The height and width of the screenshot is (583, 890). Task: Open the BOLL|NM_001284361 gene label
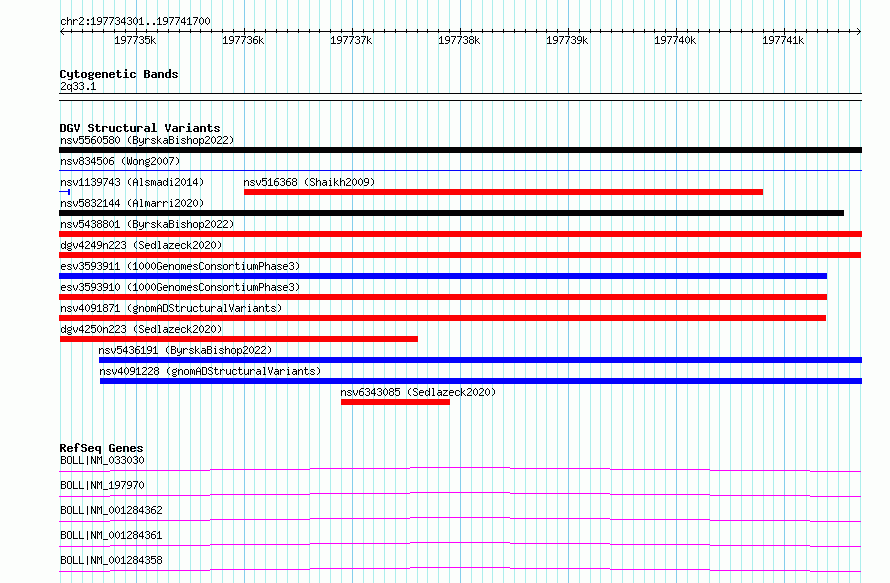point(111,535)
